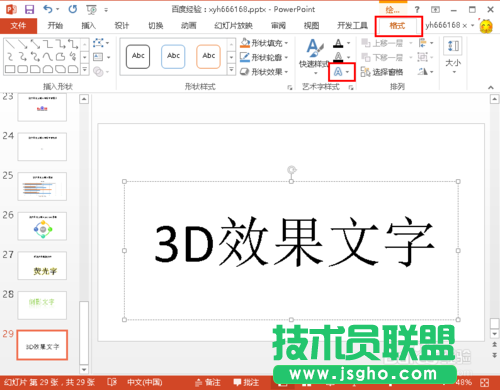Select slide 28 thumbnail

(42, 305)
